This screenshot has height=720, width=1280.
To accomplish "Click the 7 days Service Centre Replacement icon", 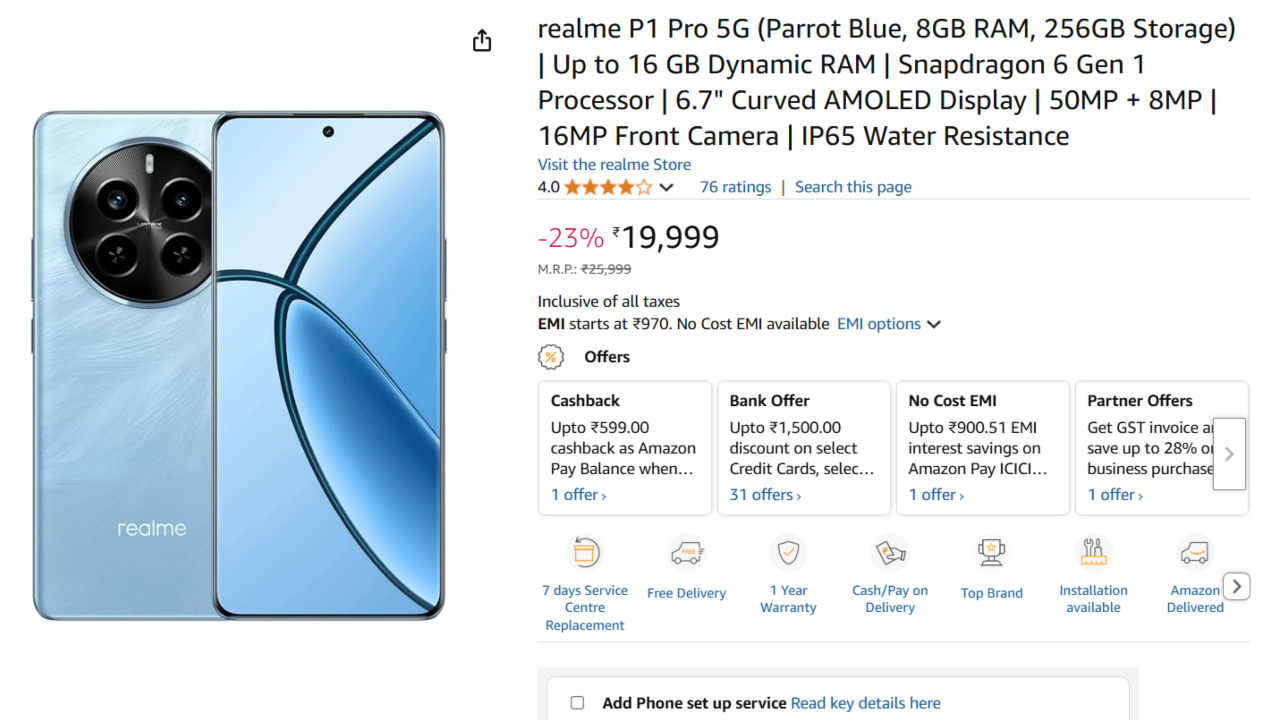I will click(585, 552).
